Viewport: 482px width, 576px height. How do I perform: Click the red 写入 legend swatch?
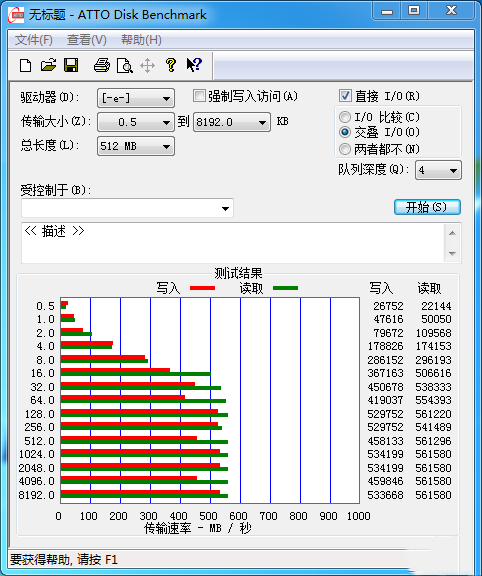(202, 288)
